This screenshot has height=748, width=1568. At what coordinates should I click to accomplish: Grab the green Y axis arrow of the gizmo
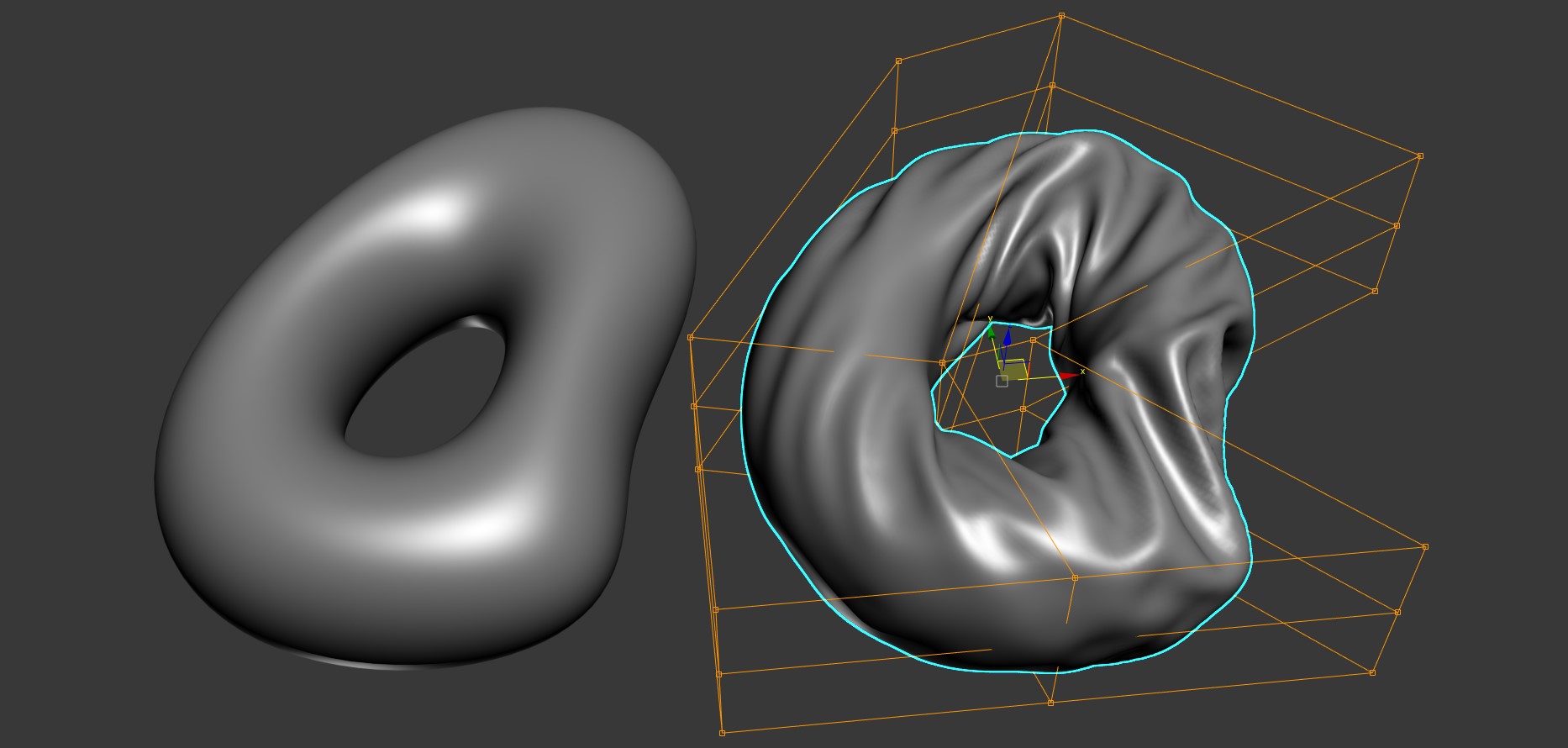tap(992, 332)
